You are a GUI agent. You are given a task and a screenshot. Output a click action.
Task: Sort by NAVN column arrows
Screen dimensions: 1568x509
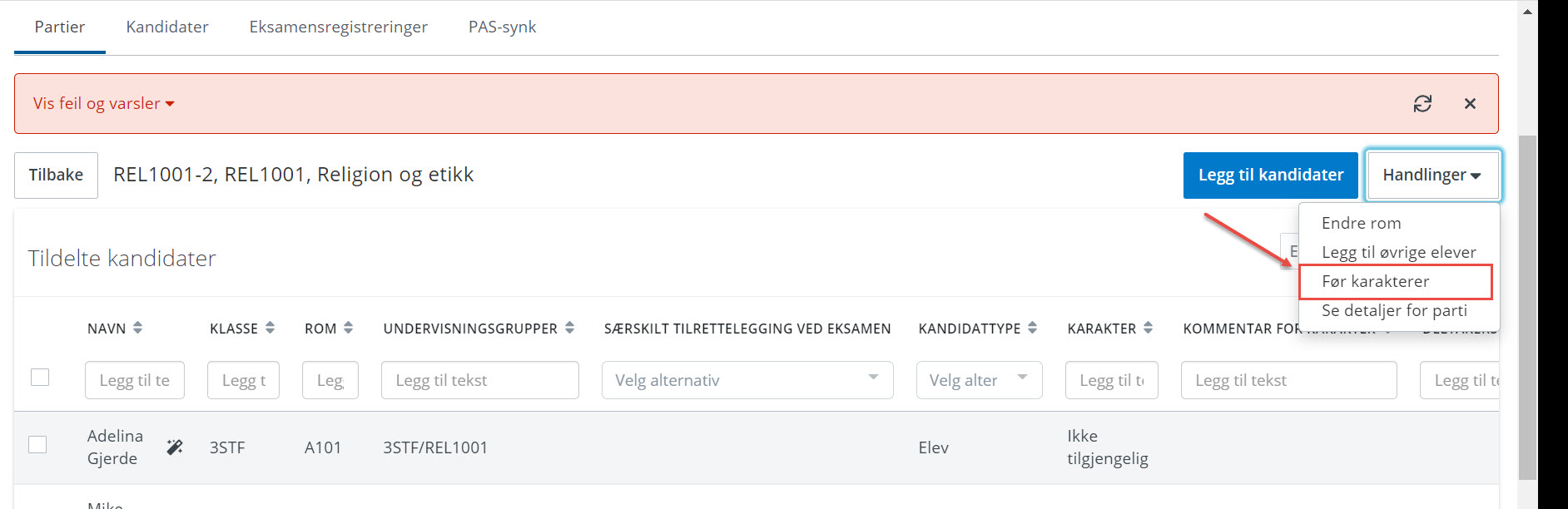click(137, 329)
